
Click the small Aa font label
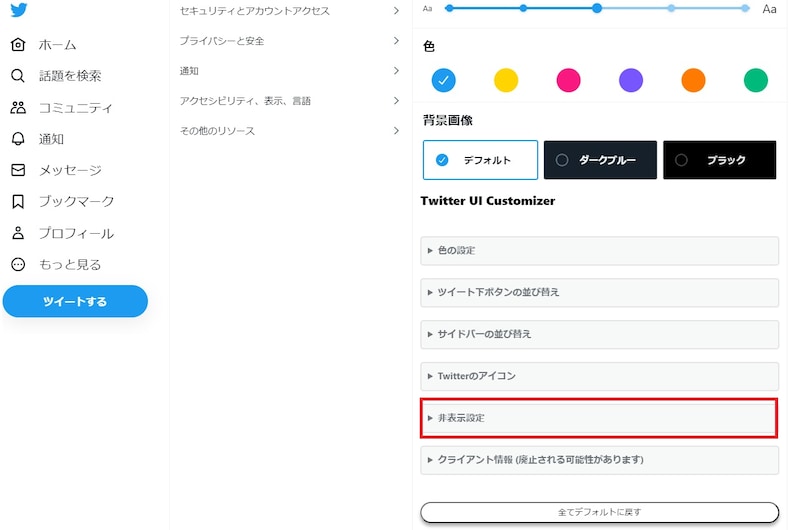click(x=428, y=9)
